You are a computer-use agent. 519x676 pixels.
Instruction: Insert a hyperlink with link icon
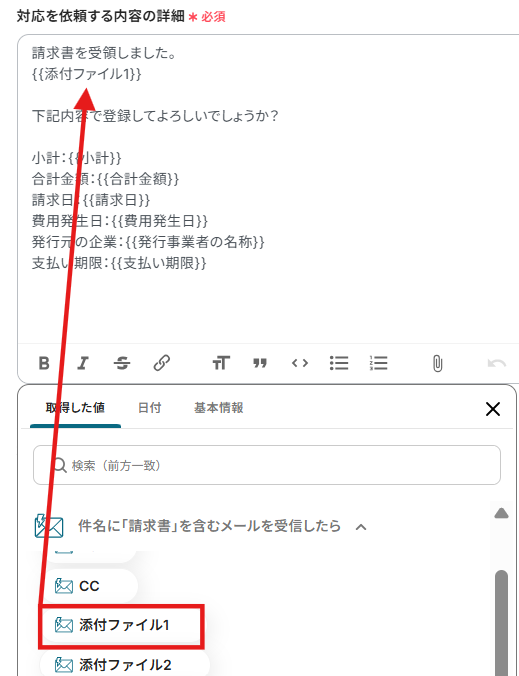pyautogui.click(x=162, y=363)
